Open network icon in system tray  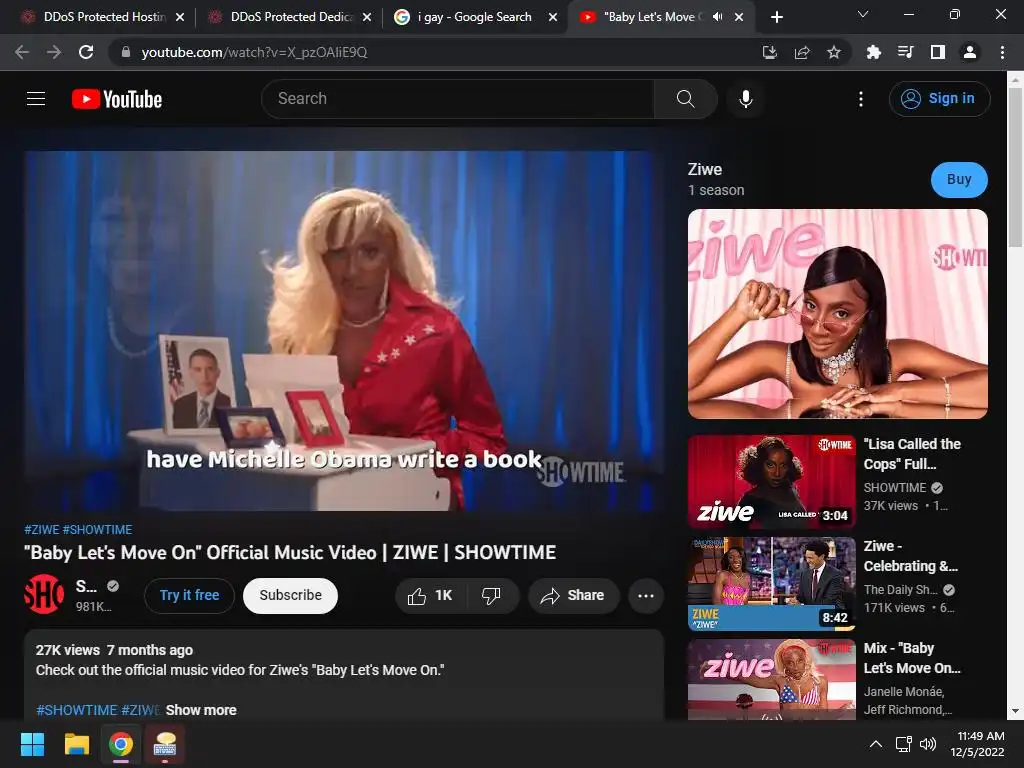click(x=903, y=744)
